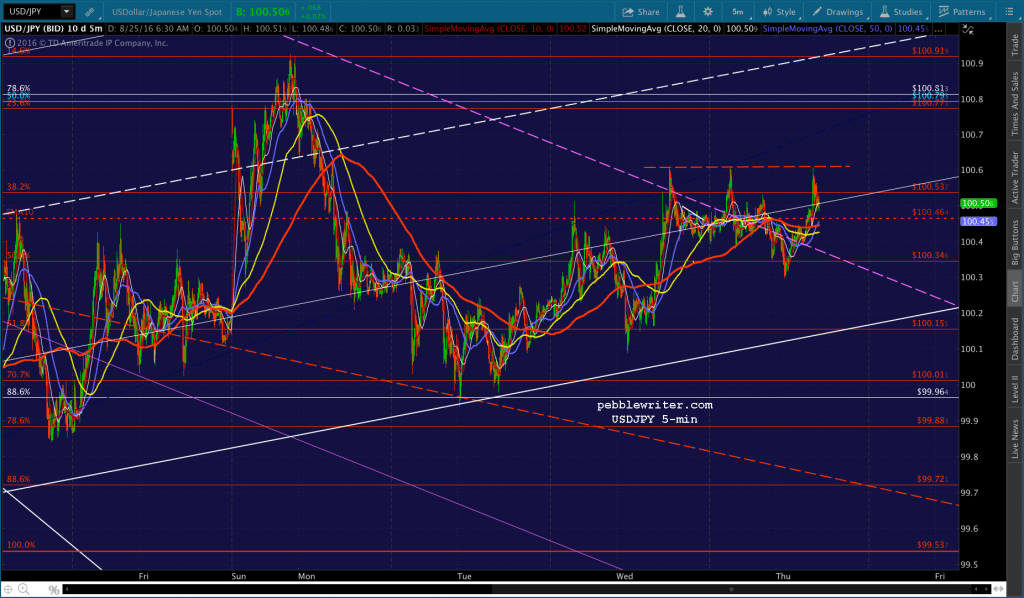Open the Dashboard side tab

pyautogui.click(x=1015, y=339)
